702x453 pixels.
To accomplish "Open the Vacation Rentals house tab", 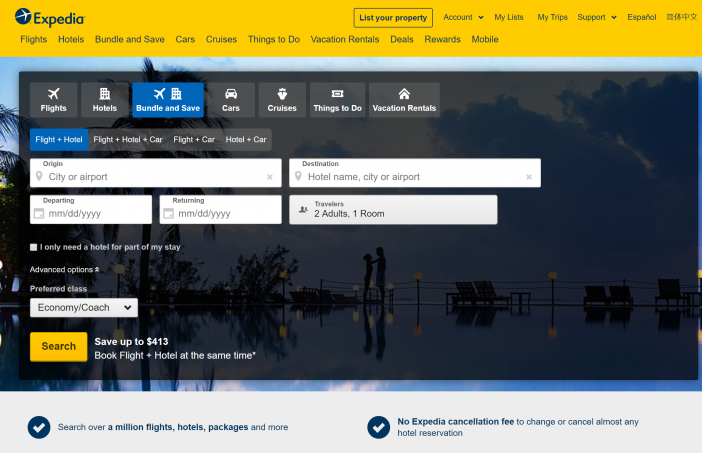I will pos(404,100).
